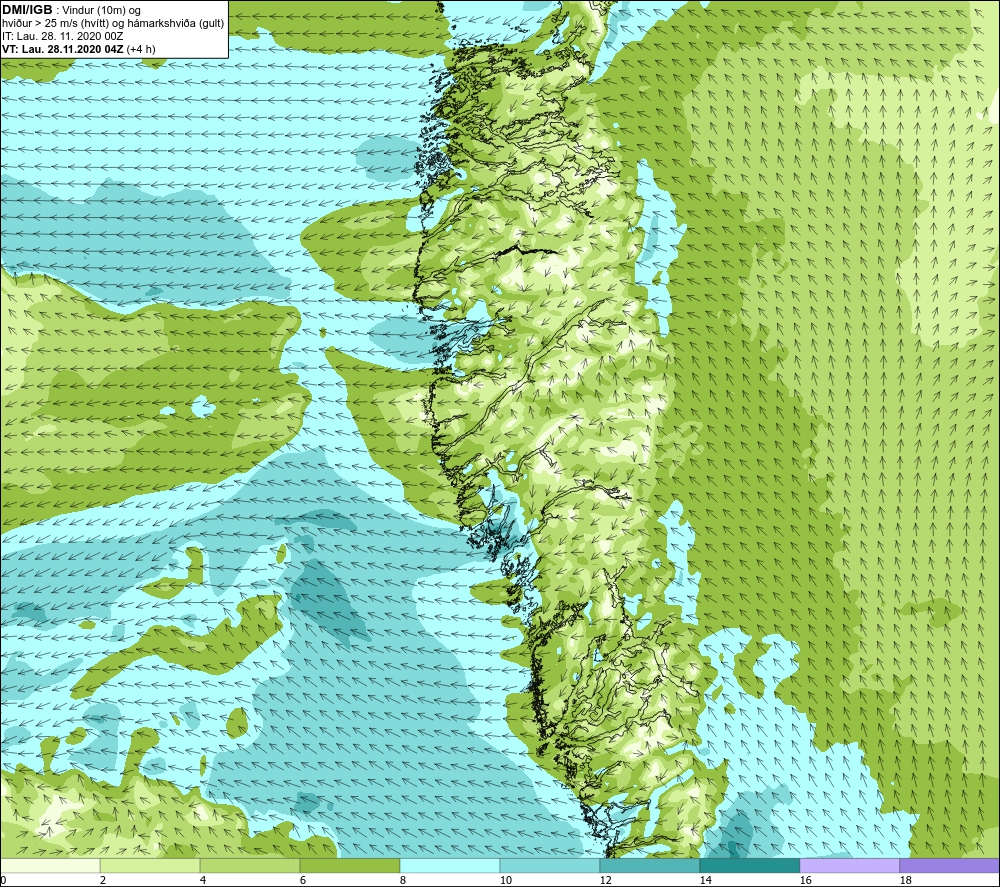Click the 6–8 m/s olive green swatch
The image size is (1000, 887).
click(349, 865)
